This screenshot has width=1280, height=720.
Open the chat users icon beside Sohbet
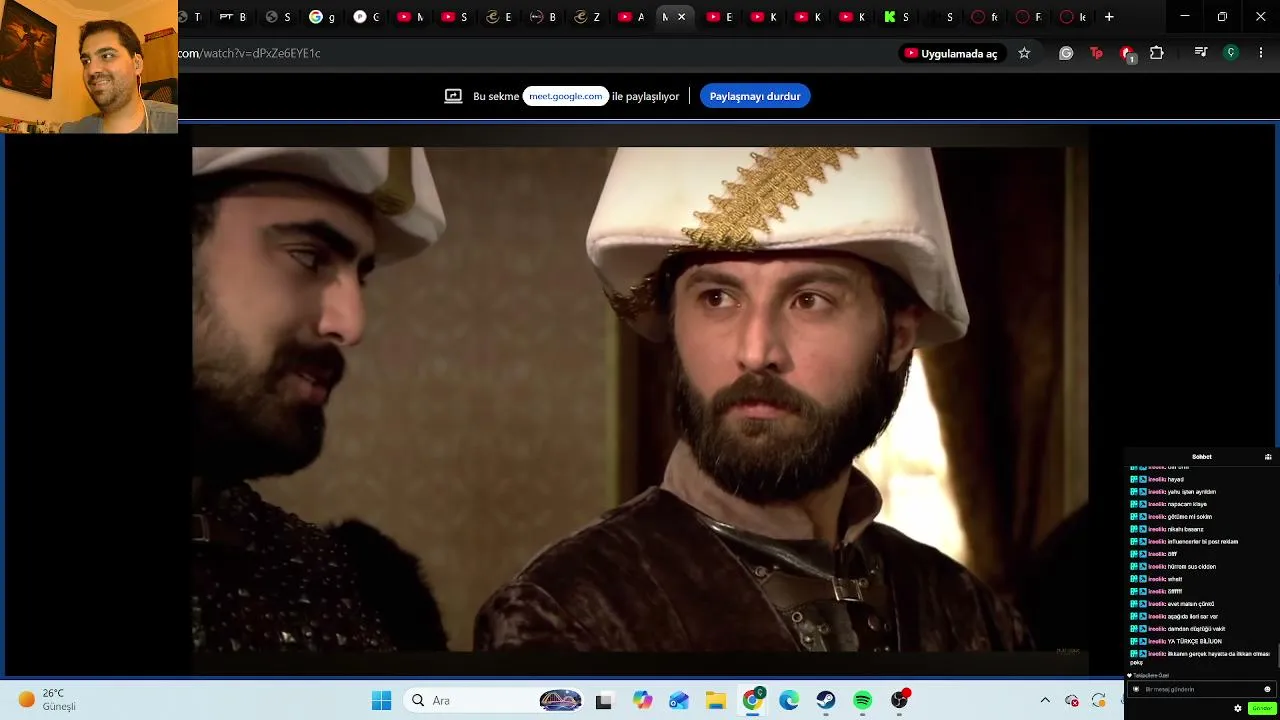[1268, 457]
